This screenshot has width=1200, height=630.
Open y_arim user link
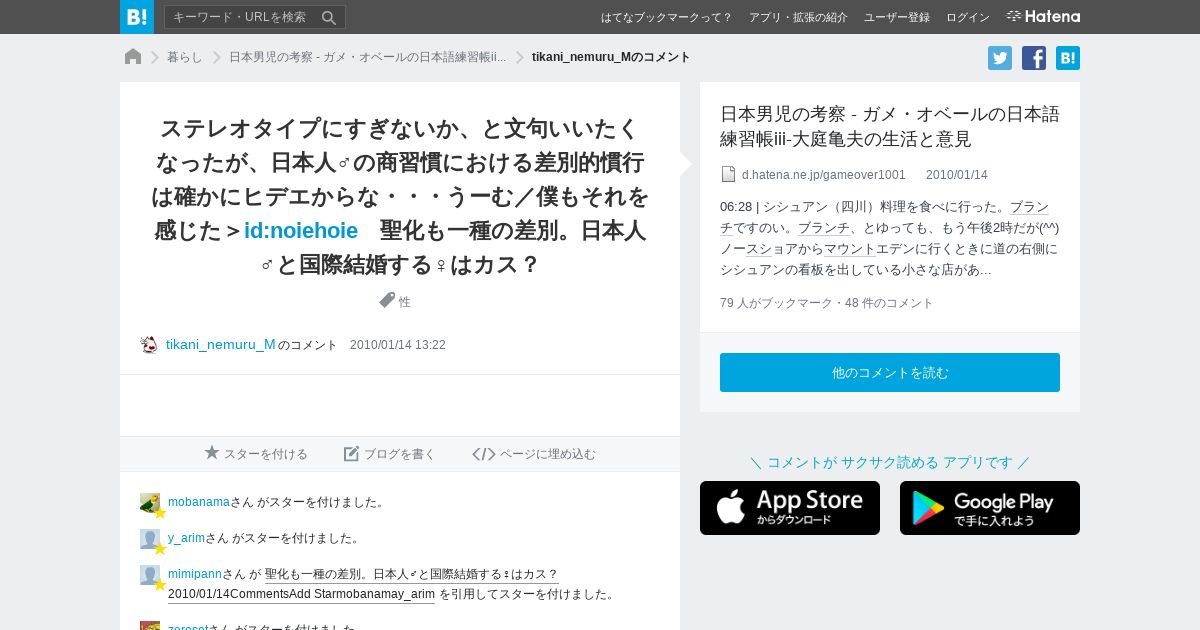(186, 538)
